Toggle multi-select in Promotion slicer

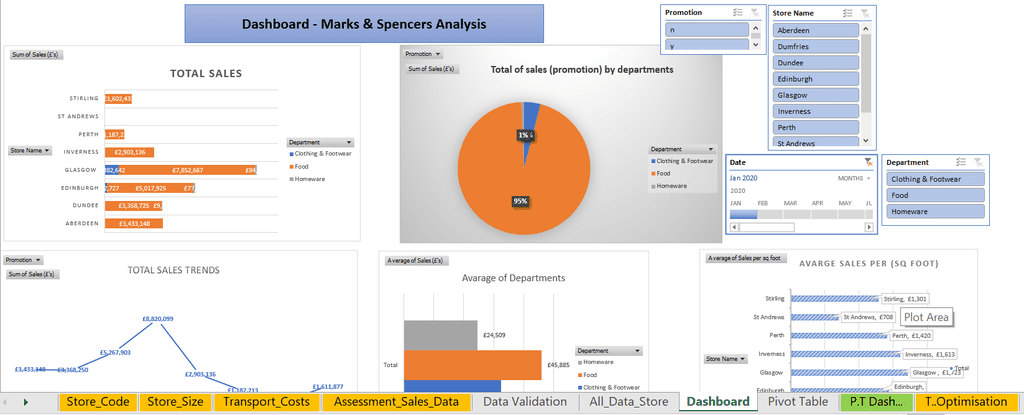point(738,12)
